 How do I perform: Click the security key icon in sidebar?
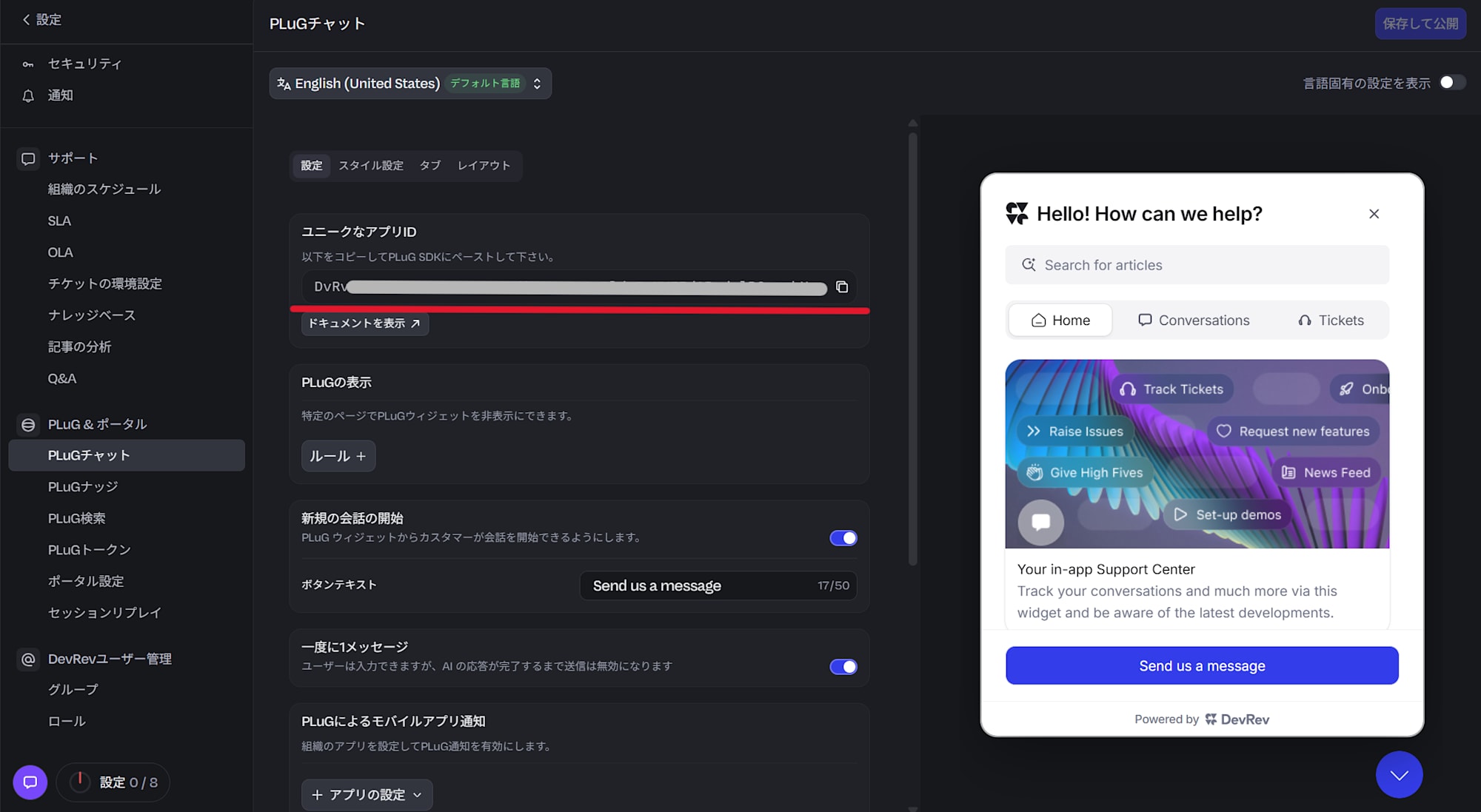(28, 64)
